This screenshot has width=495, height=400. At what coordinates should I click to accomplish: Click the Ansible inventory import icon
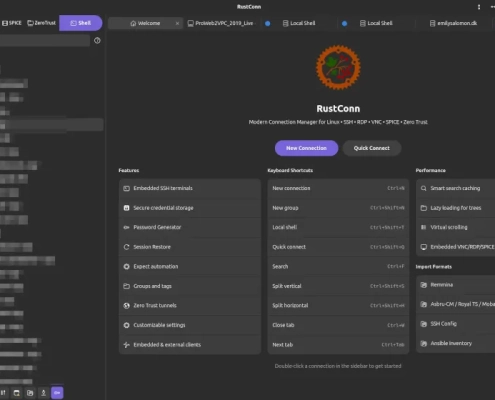pos(423,343)
